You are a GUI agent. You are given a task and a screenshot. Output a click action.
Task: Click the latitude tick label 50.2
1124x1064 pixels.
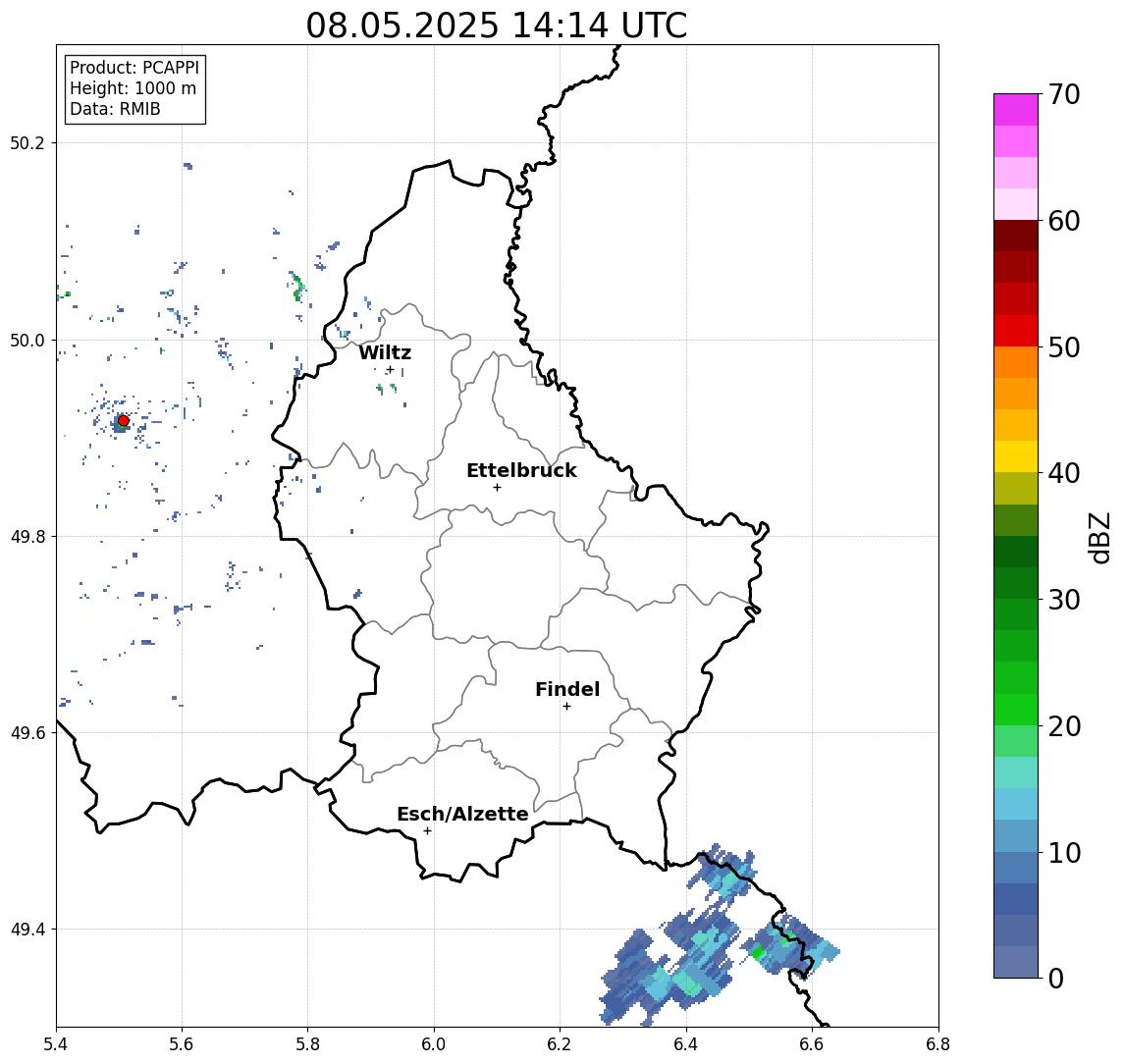pos(27,142)
